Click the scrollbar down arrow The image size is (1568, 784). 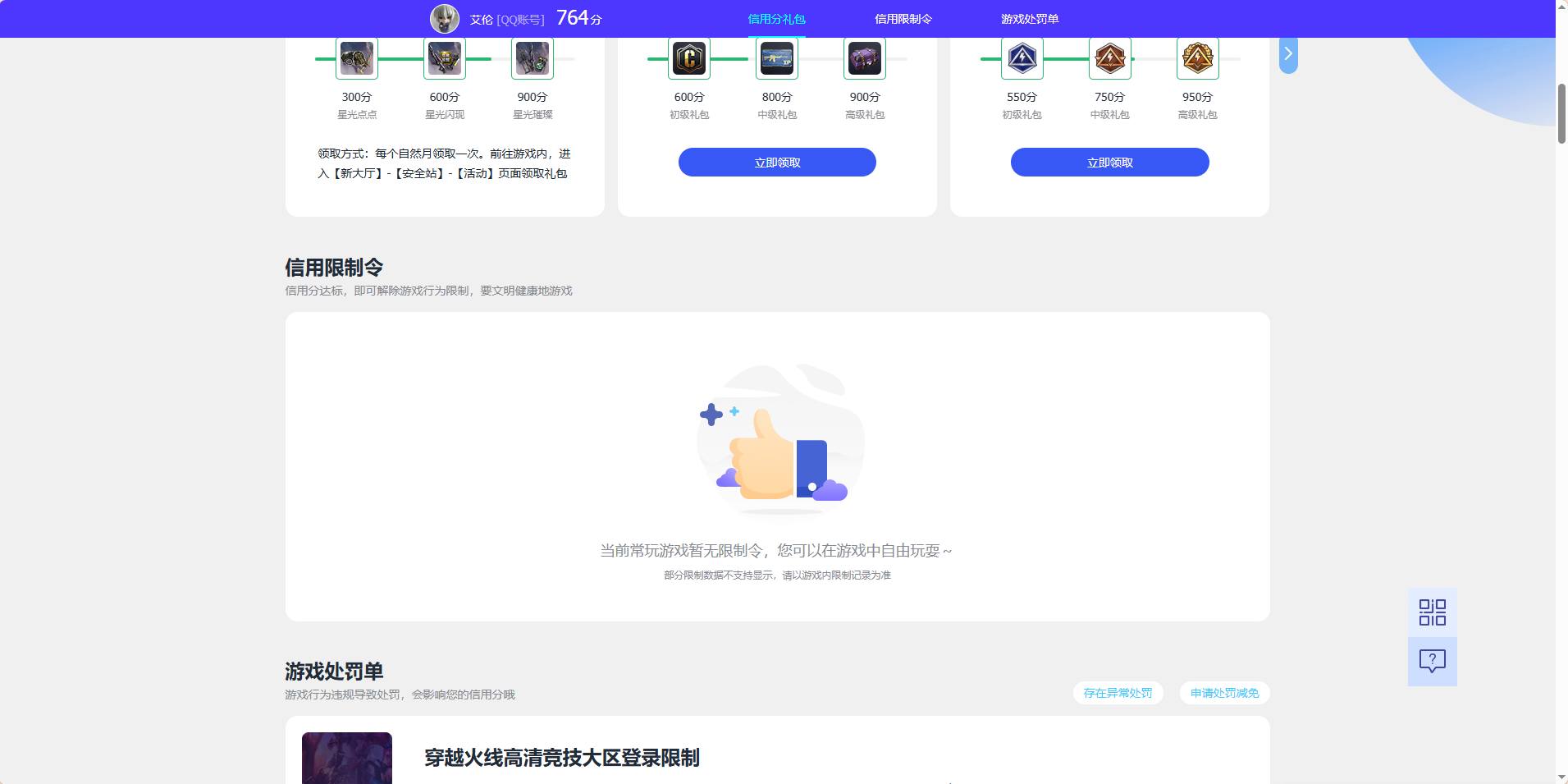(1561, 777)
